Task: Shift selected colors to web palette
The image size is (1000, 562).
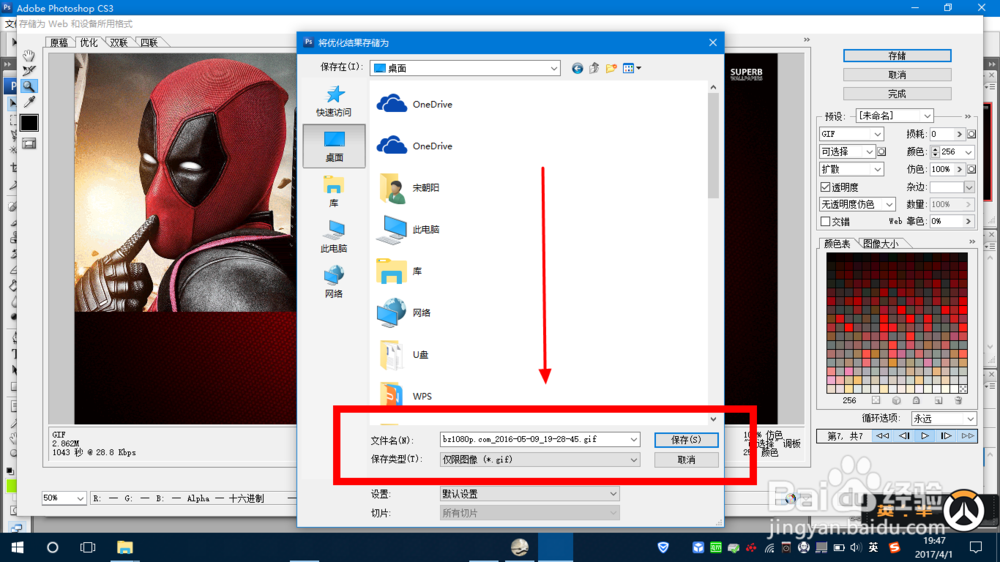Action: click(x=896, y=401)
